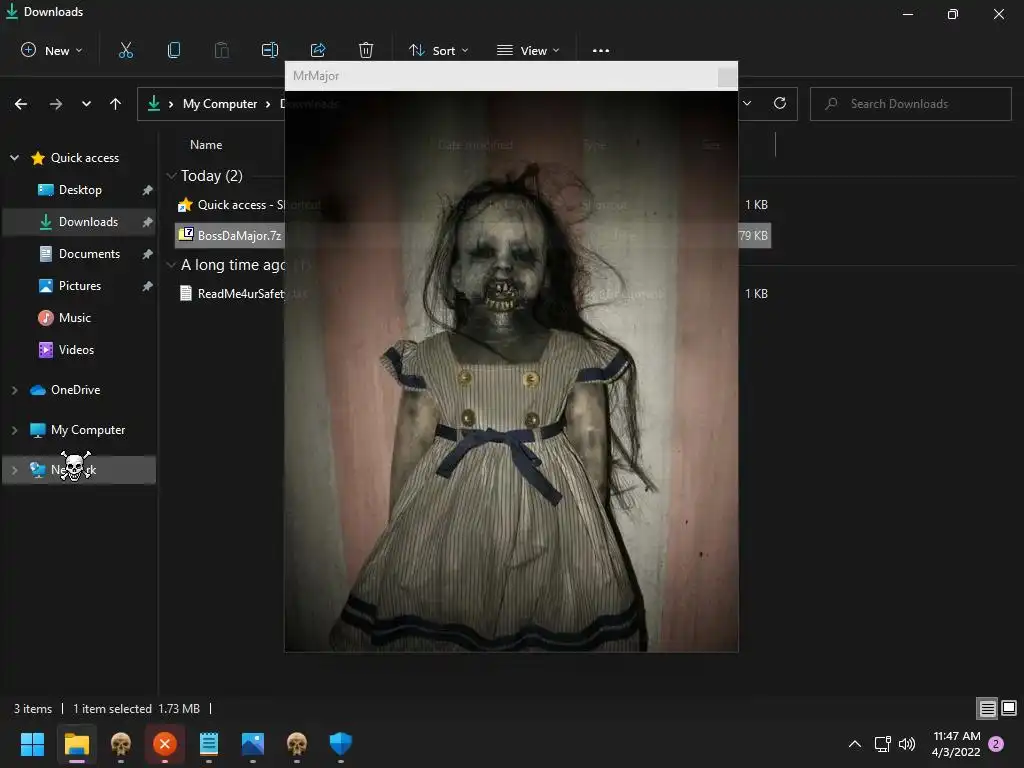This screenshot has width=1024, height=768.
Task: Expand the Network tree node
Action: 14,470
